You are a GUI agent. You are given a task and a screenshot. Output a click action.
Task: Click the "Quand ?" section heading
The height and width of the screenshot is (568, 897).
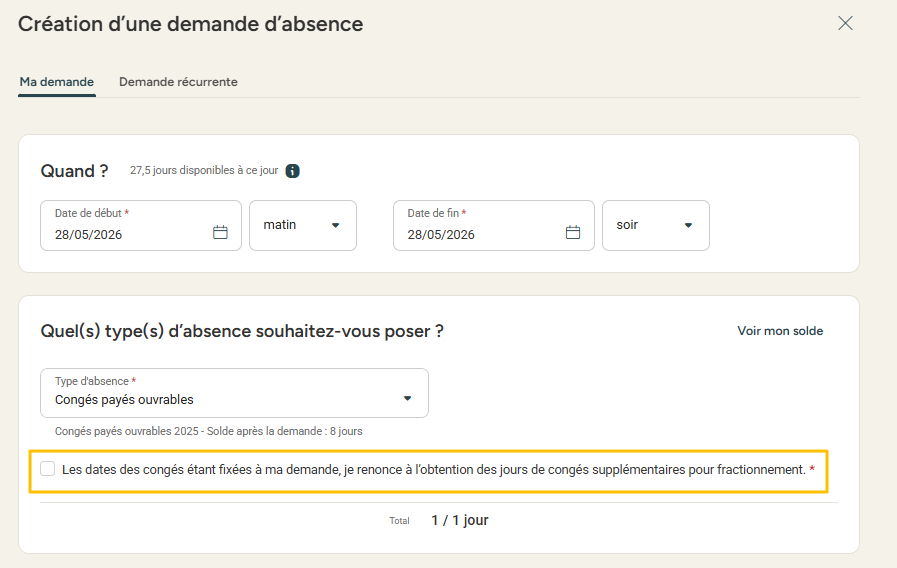click(74, 171)
